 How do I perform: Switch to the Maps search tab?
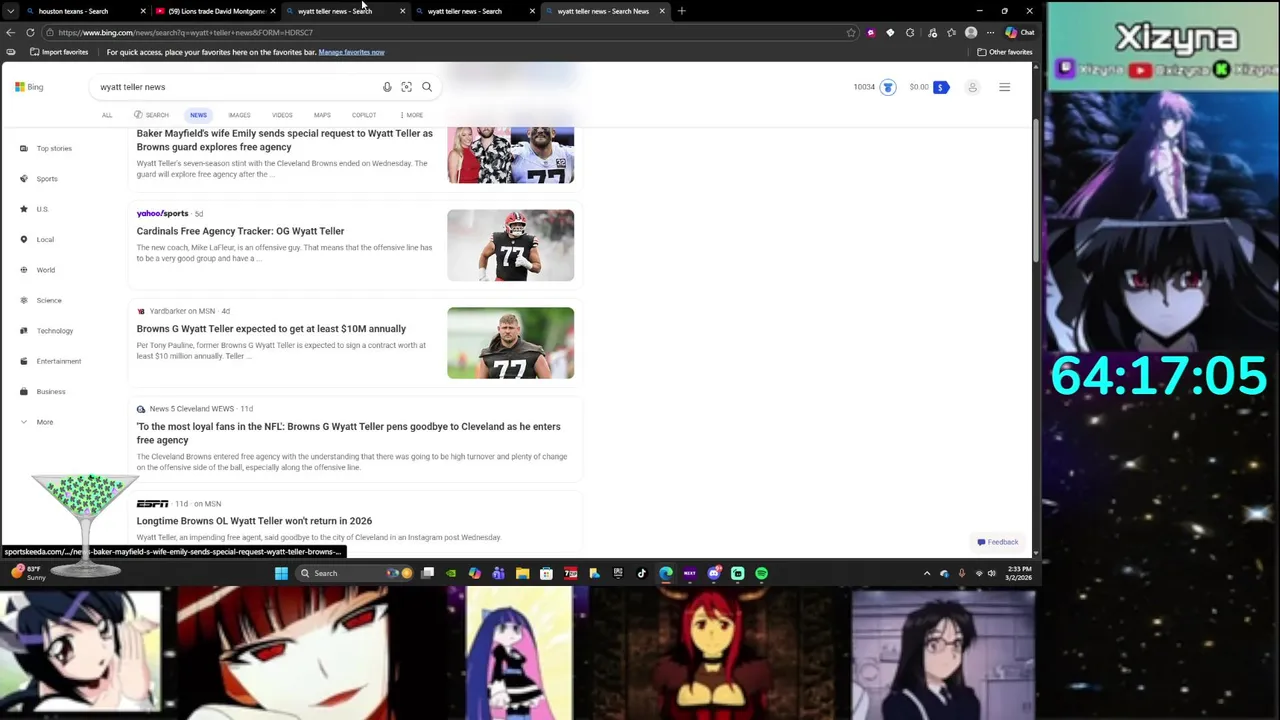click(x=322, y=115)
